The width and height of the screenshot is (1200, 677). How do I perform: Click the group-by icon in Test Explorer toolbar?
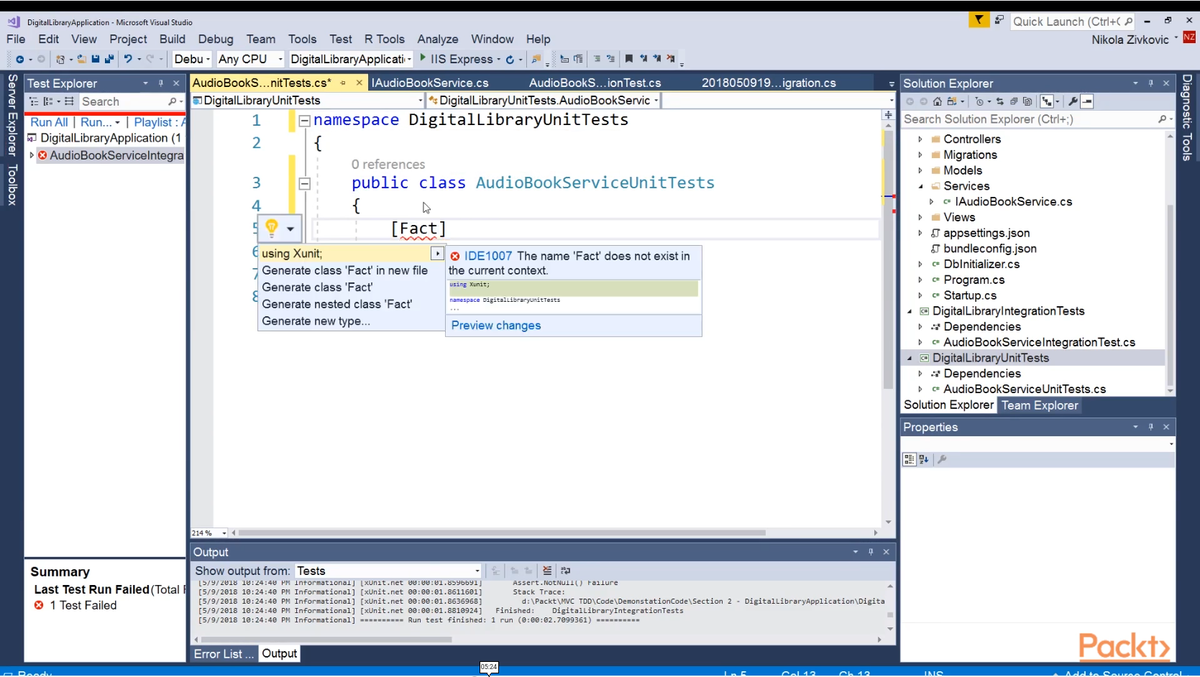(48, 101)
